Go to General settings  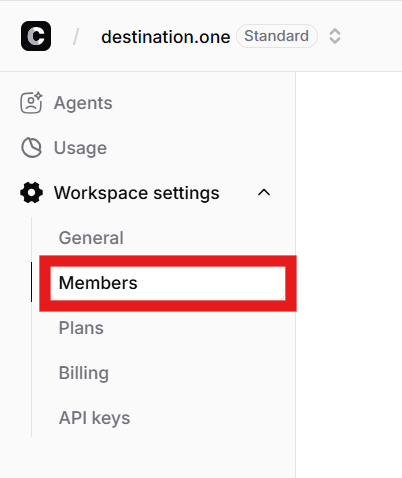91,238
